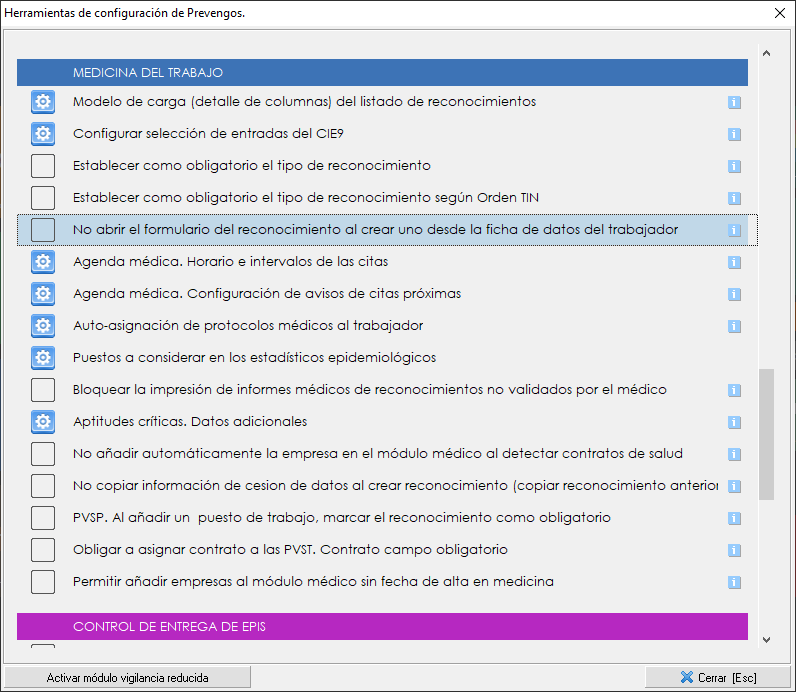
Task: Click Activar módulo vigilancia reducida button
Action: coord(127,677)
